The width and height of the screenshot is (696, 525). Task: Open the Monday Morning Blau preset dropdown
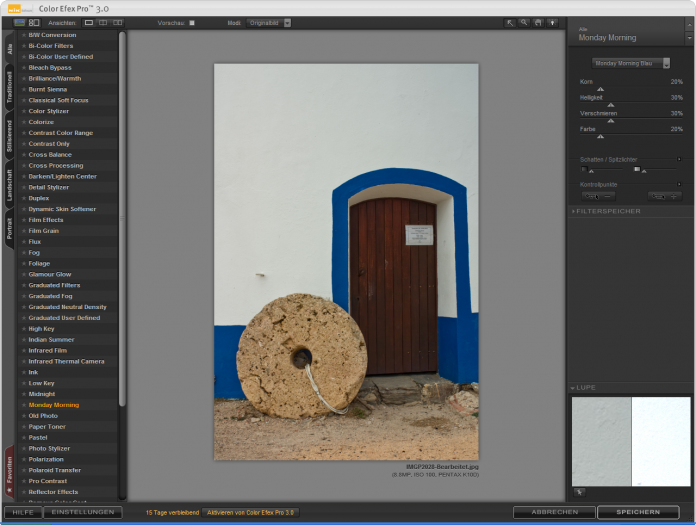point(630,63)
